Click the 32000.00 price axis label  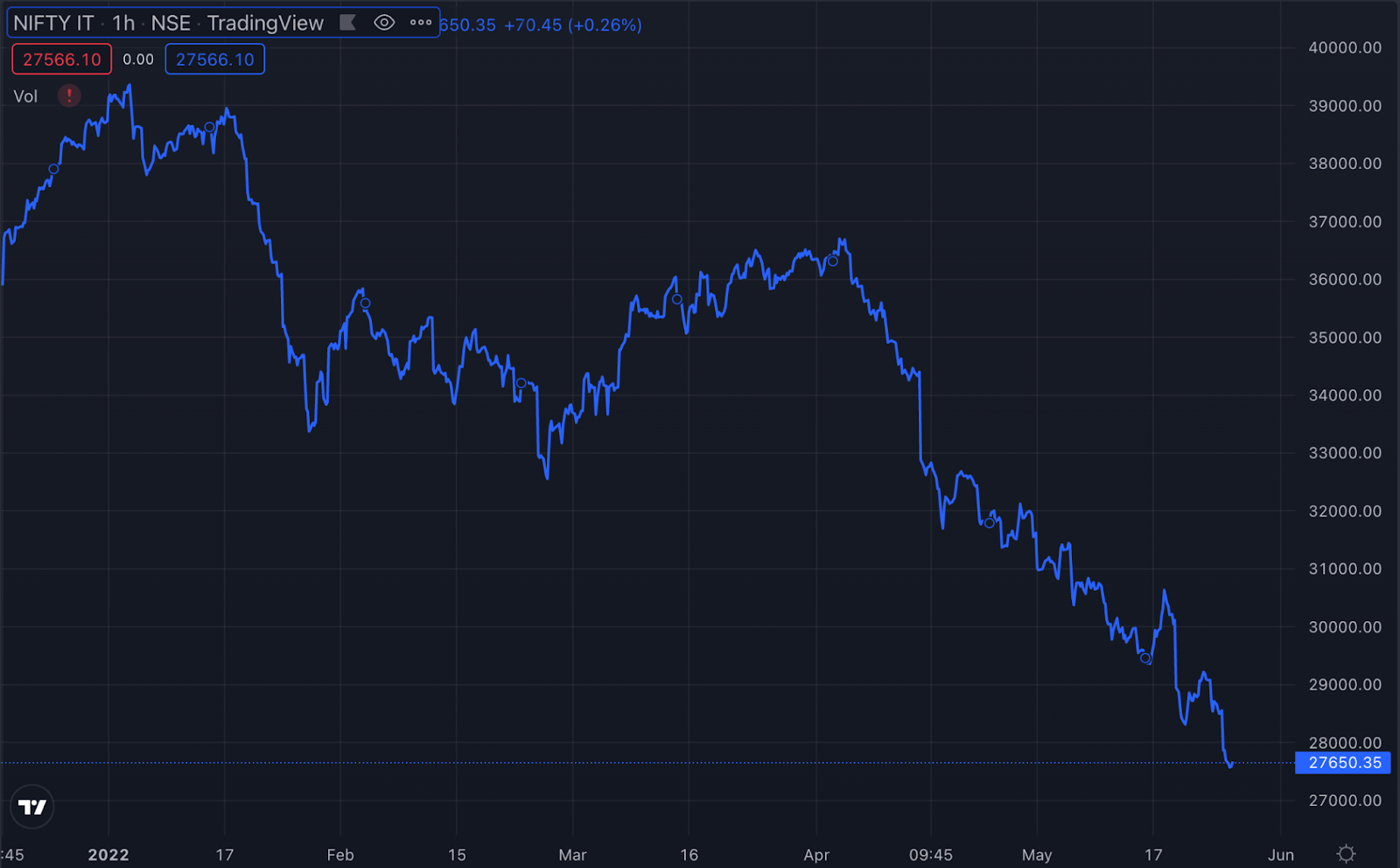[x=1346, y=511]
